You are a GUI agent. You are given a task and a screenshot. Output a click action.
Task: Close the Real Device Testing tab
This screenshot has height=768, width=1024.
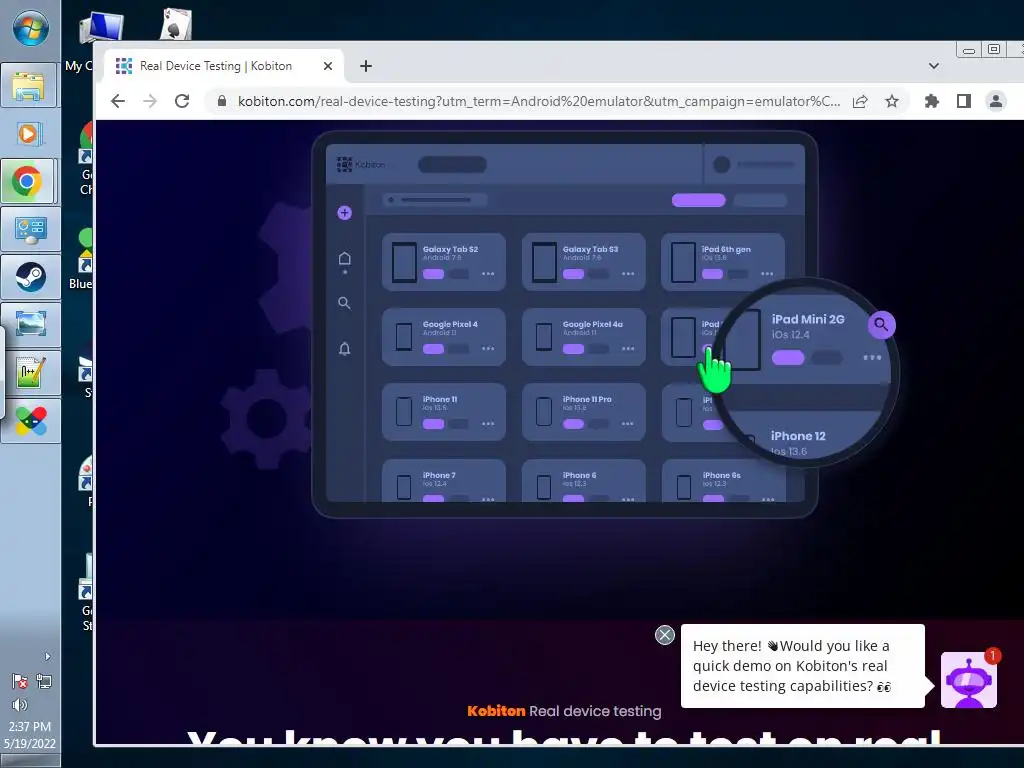[x=328, y=66]
